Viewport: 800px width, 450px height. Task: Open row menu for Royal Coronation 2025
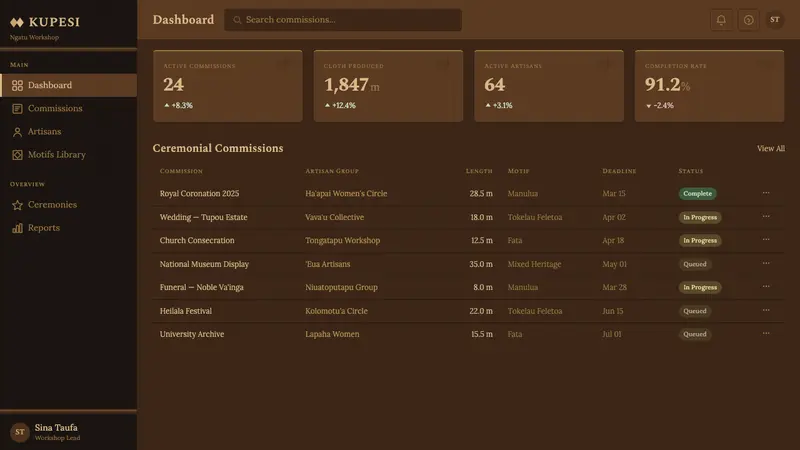tap(766, 193)
